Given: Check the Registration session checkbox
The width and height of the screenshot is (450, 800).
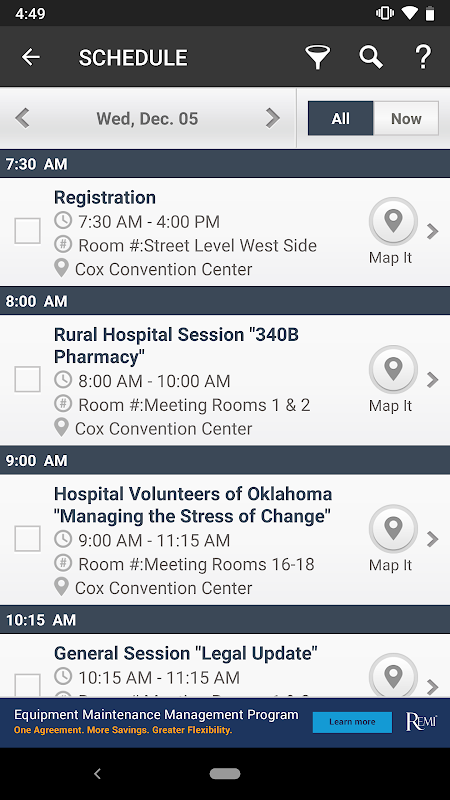Looking at the screenshot, I should click(x=28, y=231).
